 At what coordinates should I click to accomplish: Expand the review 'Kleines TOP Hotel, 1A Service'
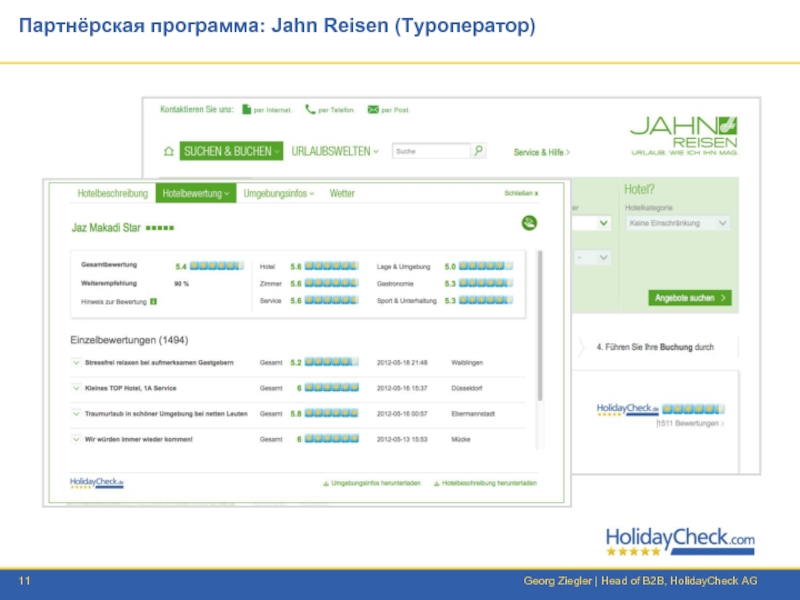point(76,388)
